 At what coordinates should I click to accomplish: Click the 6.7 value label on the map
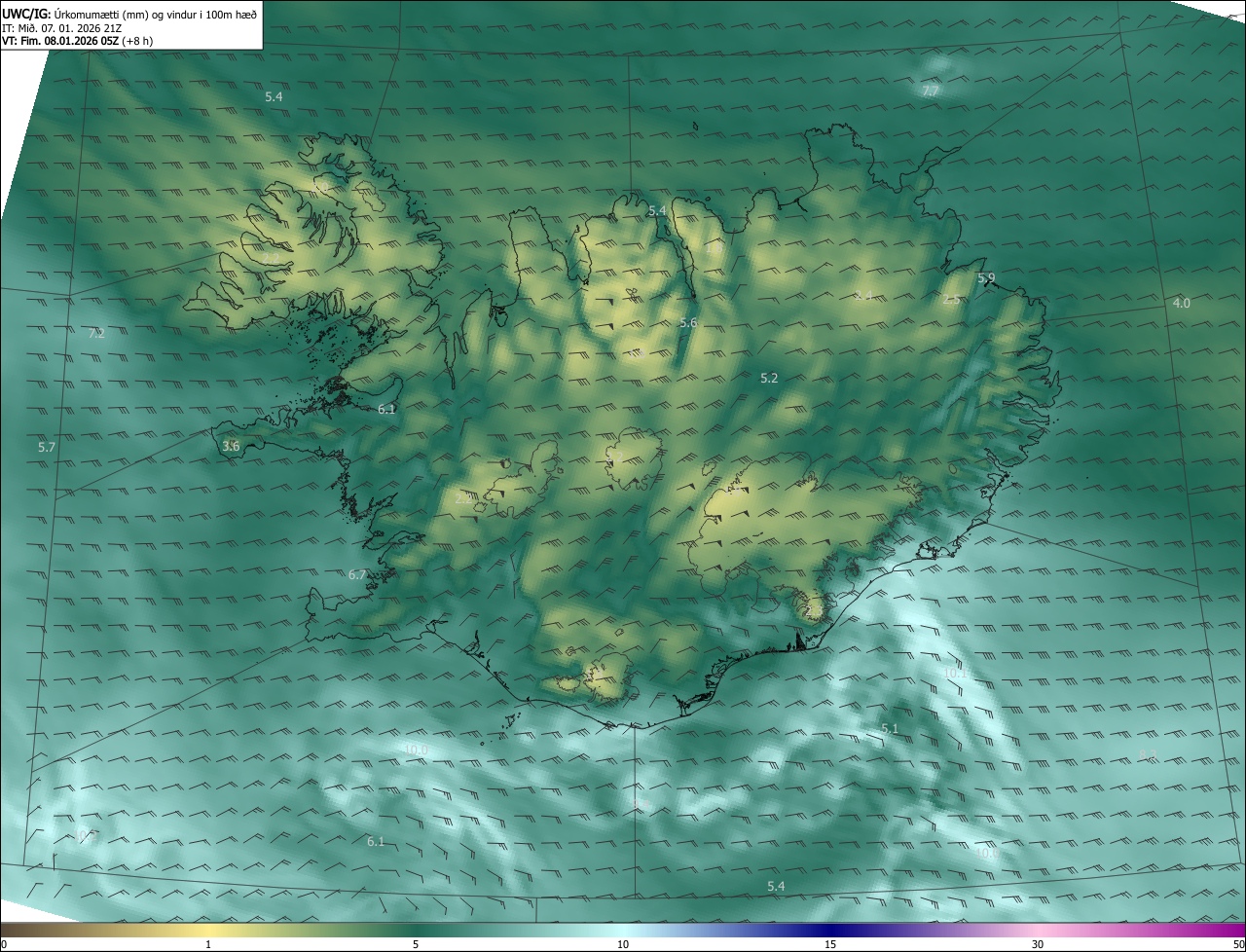[x=357, y=575]
